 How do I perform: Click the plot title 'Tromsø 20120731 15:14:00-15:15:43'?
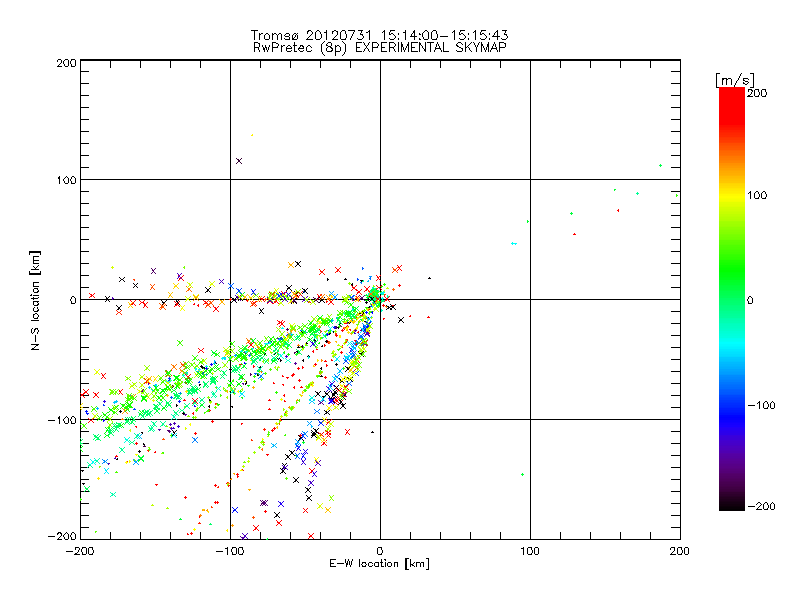[380, 35]
